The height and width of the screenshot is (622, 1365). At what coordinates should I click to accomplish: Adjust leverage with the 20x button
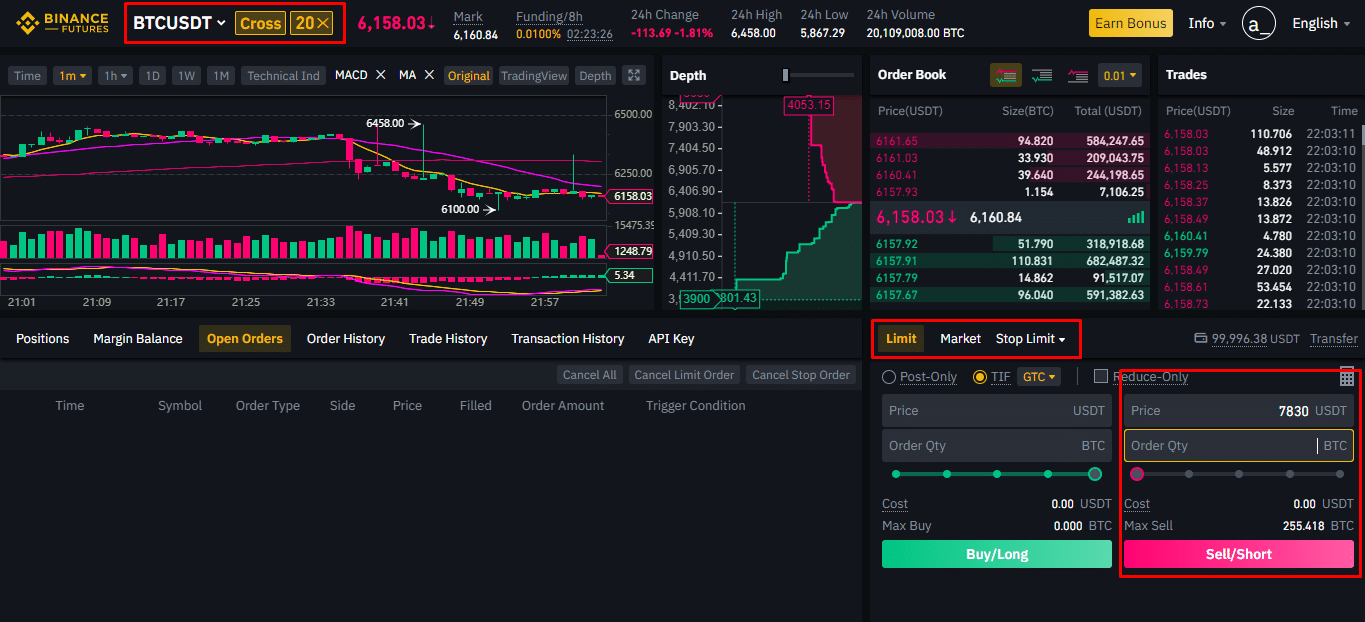313,23
